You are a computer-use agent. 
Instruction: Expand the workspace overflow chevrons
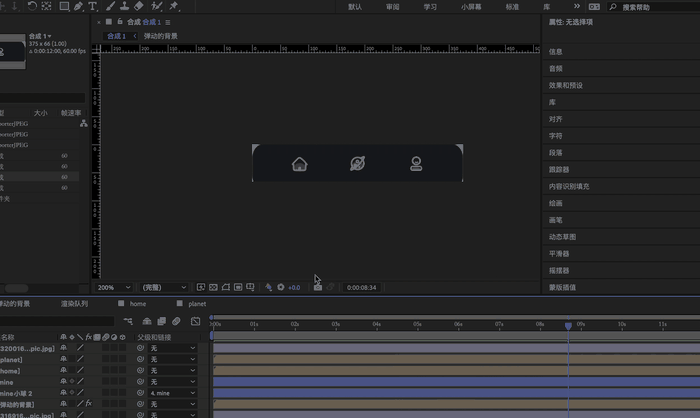click(577, 6)
